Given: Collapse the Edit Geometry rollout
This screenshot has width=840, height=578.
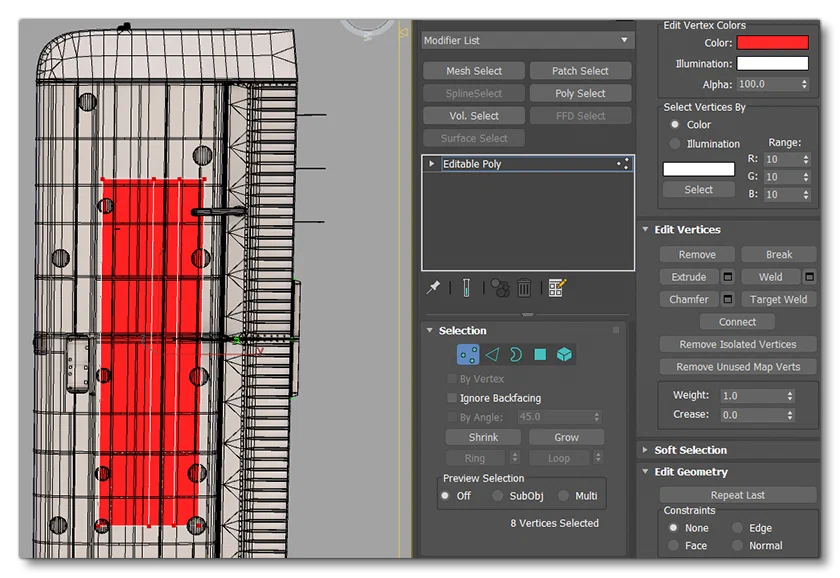Looking at the screenshot, I should pyautogui.click(x=646, y=472).
